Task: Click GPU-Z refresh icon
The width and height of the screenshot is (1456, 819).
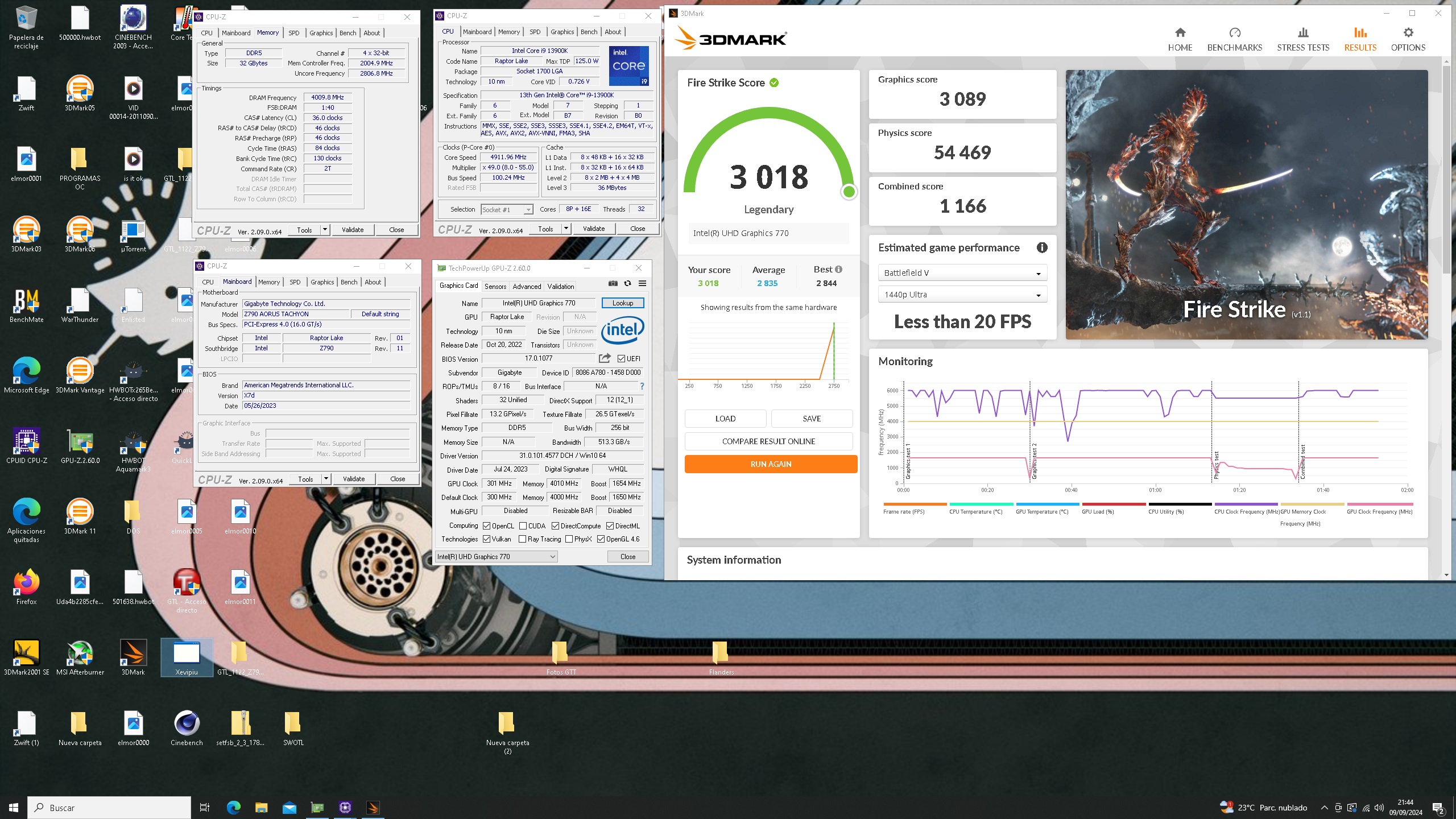Action: tap(627, 283)
